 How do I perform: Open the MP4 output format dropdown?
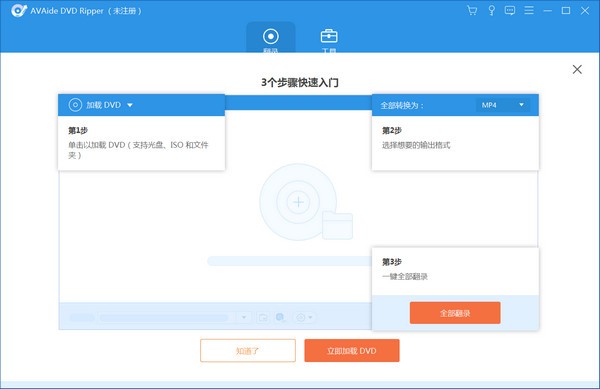point(503,105)
